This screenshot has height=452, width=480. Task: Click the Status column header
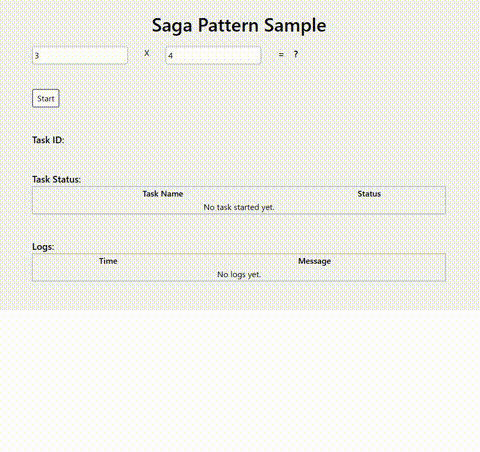pos(369,194)
